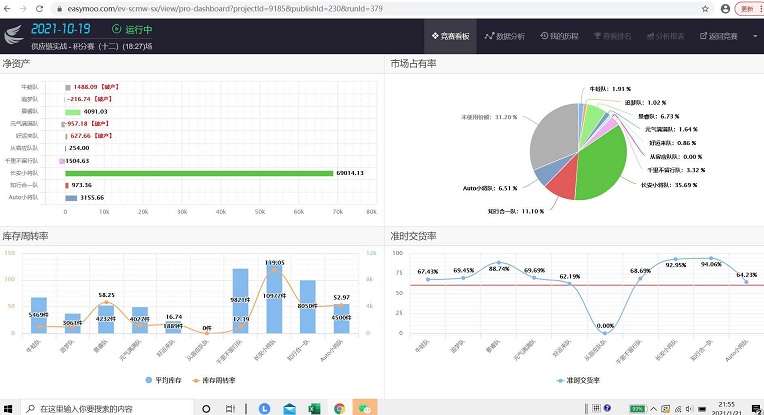
Task: Open Excel from the taskbar
Action: click(x=312, y=408)
